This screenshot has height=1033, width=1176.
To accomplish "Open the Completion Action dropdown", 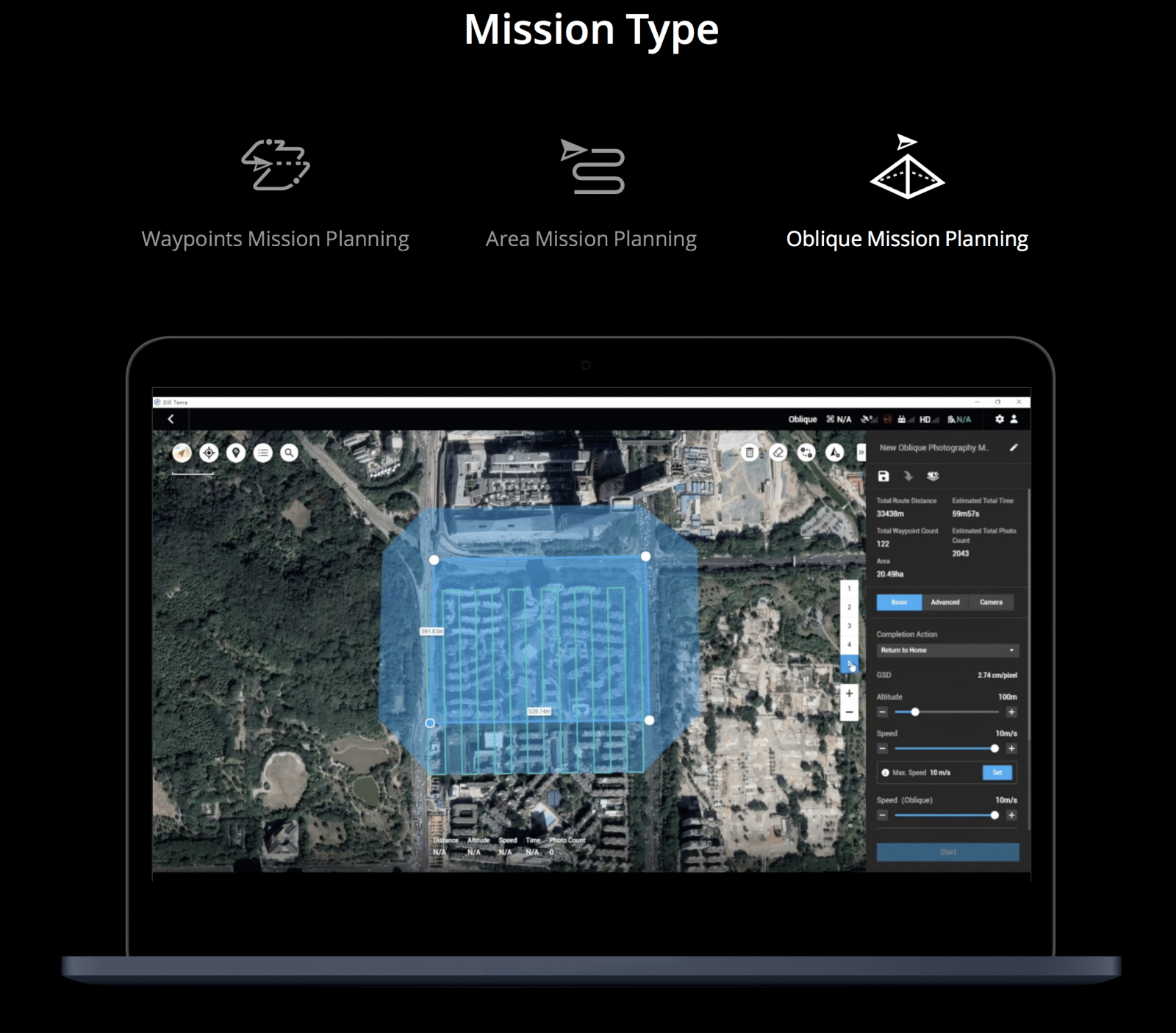I will (x=947, y=650).
